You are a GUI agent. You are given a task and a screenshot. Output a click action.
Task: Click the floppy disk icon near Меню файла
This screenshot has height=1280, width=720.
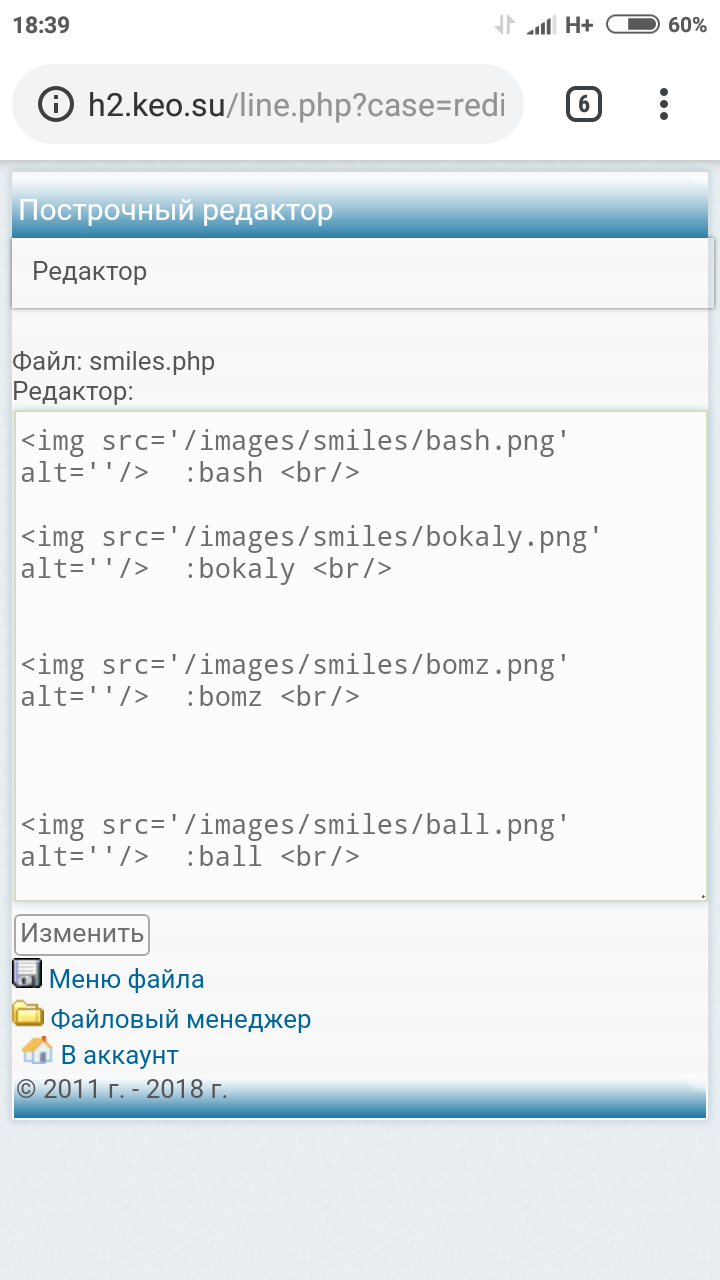[27, 974]
